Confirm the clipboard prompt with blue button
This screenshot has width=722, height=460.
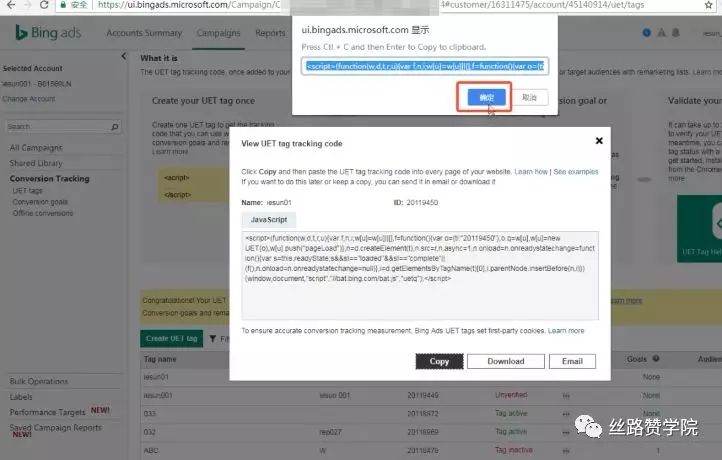(x=486, y=97)
